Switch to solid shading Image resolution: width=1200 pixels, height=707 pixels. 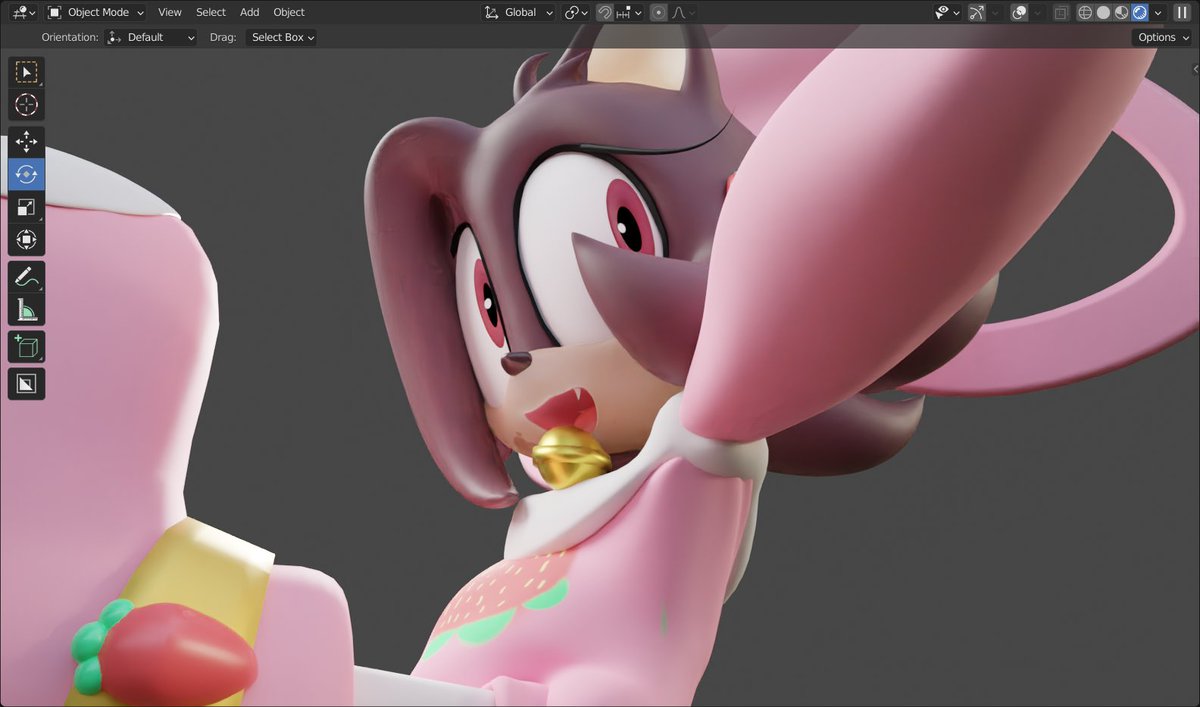click(x=1103, y=12)
